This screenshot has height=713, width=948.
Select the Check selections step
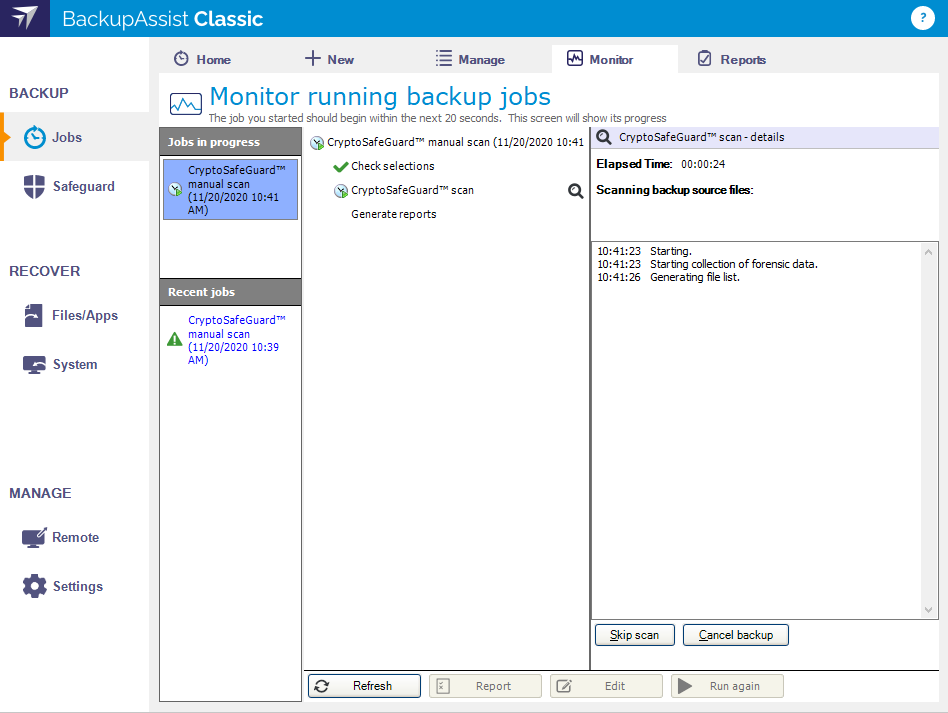tap(393, 166)
